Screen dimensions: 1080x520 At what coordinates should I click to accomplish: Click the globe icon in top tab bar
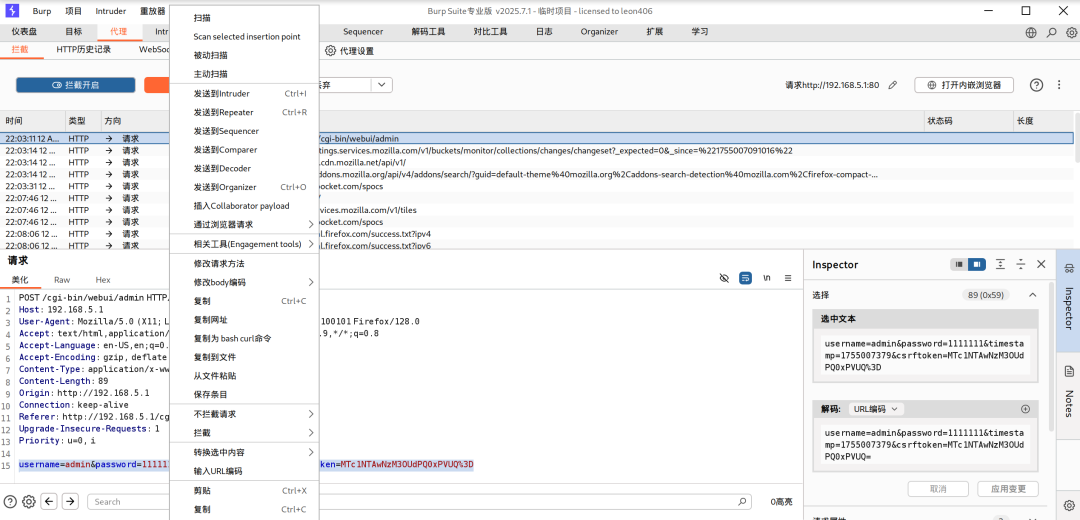[x=1031, y=32]
